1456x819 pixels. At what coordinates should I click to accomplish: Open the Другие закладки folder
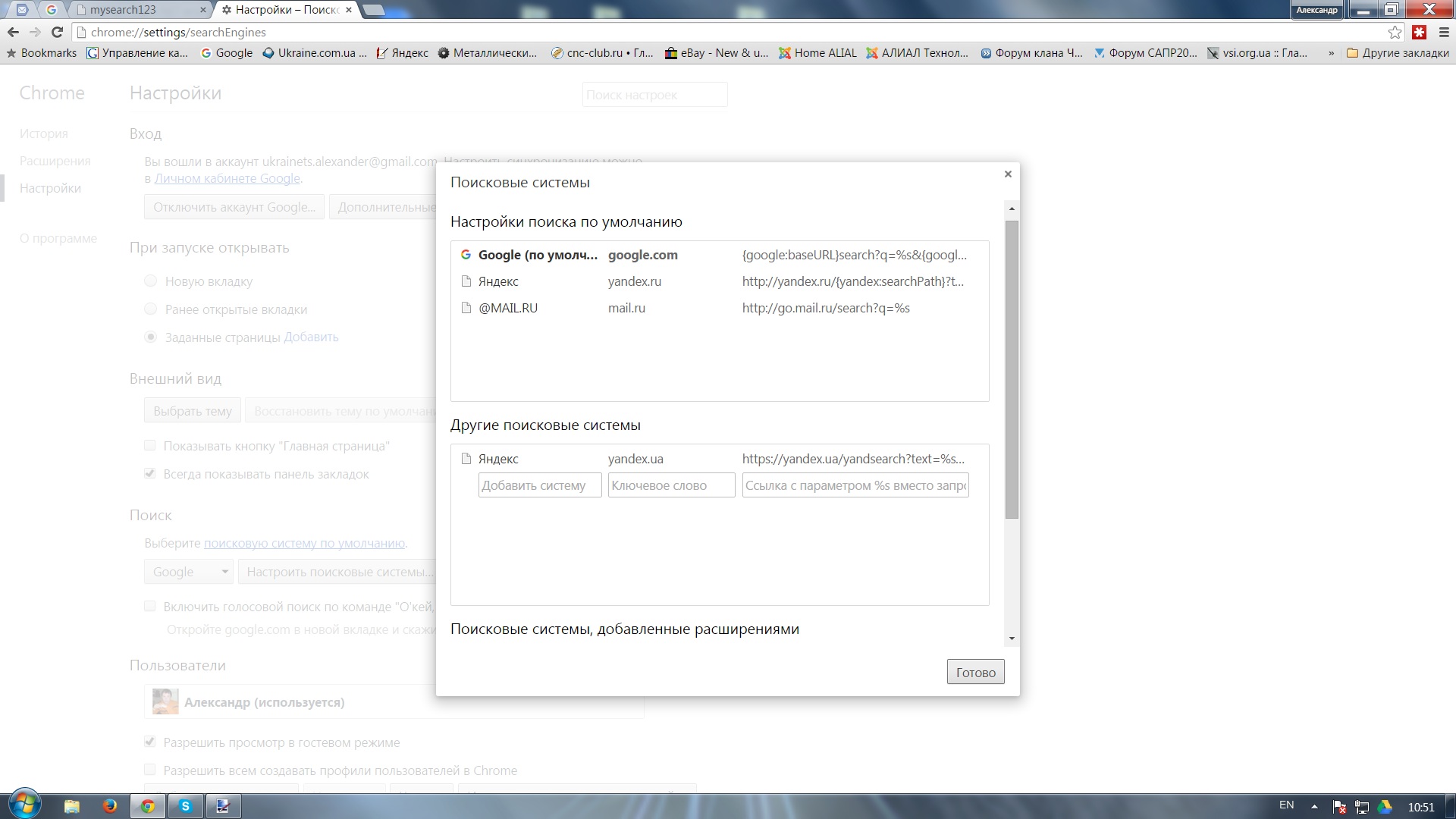click(1398, 53)
